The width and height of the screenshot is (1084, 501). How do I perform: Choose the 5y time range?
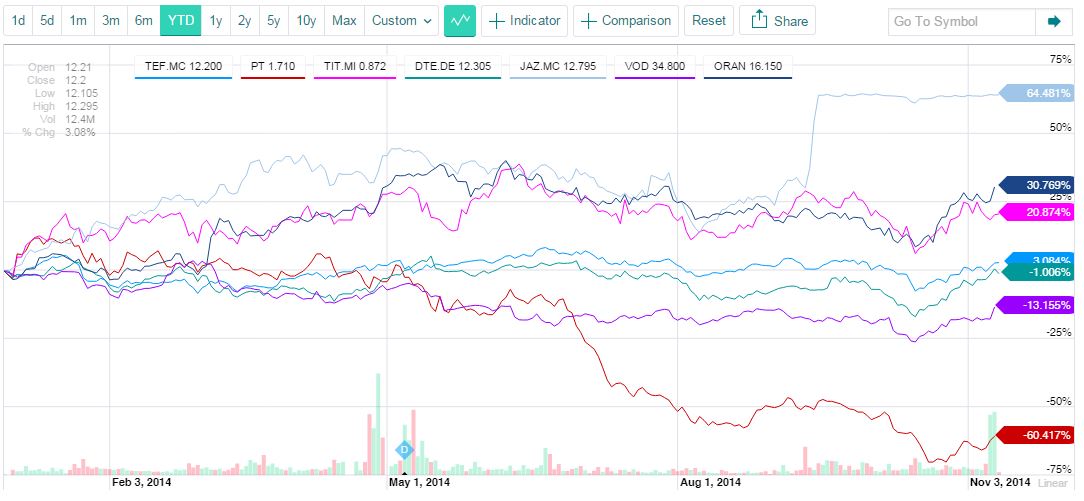click(274, 20)
